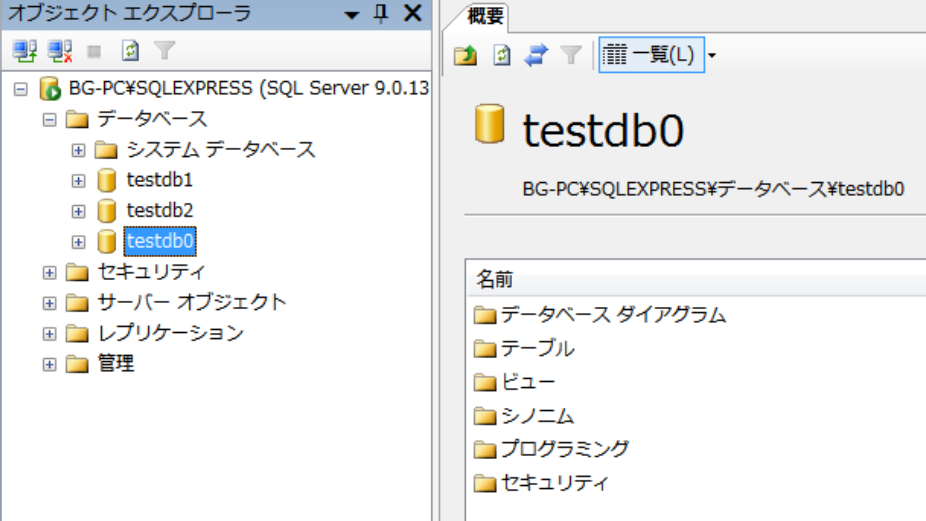Click the シノニム folder icon
This screenshot has height=521, width=926.
(x=485, y=416)
